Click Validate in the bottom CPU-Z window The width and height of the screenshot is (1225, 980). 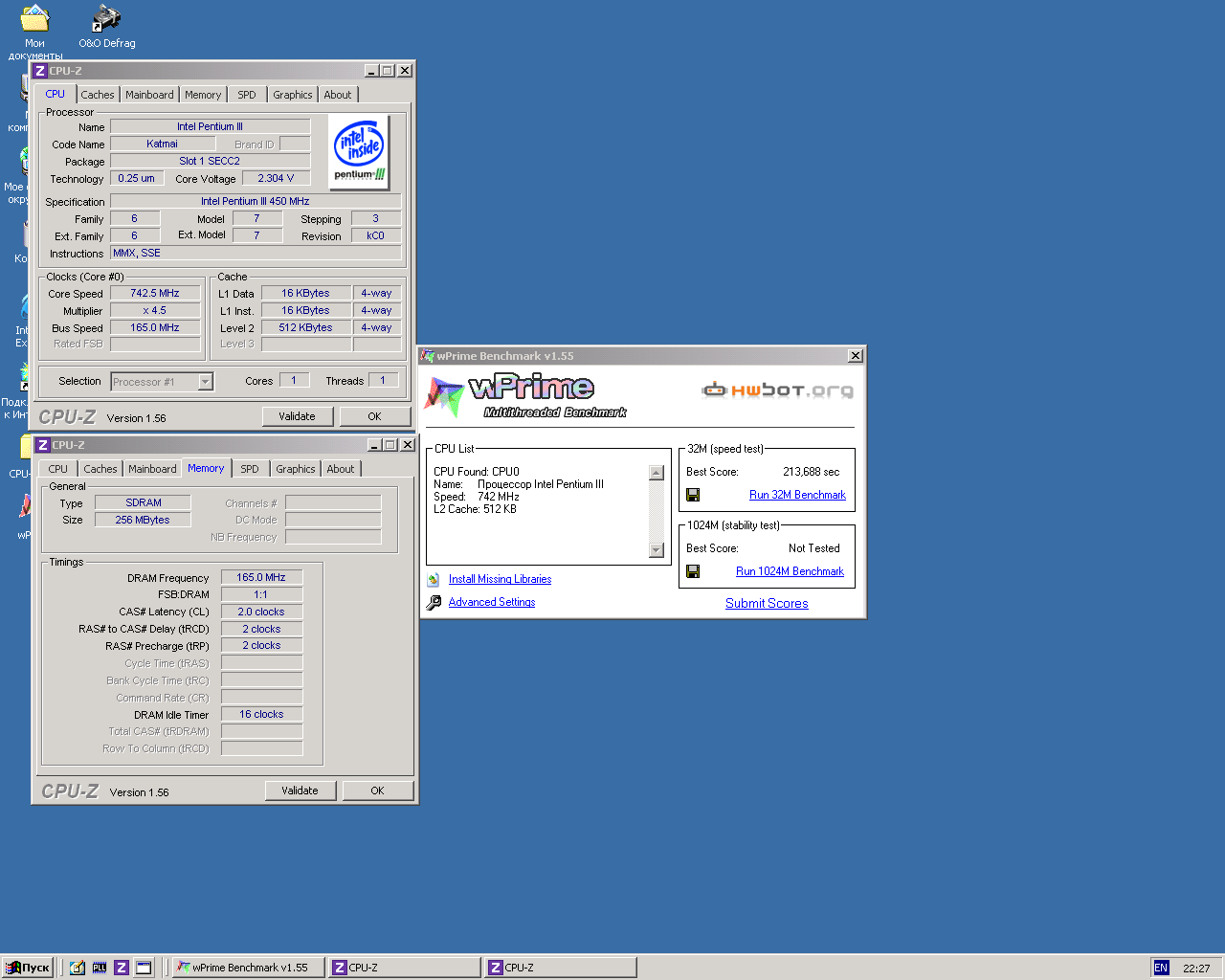300,791
